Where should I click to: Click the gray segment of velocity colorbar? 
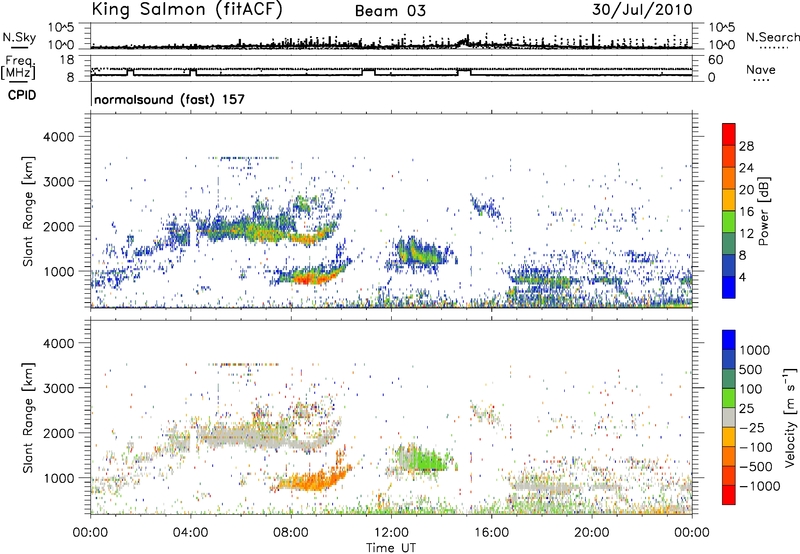point(729,417)
